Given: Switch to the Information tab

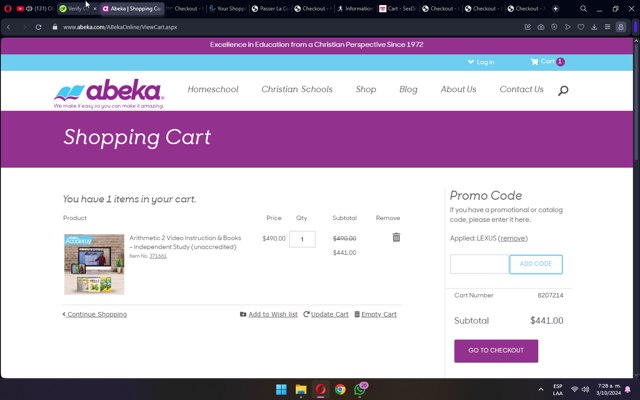Looking at the screenshot, I should 355,9.
